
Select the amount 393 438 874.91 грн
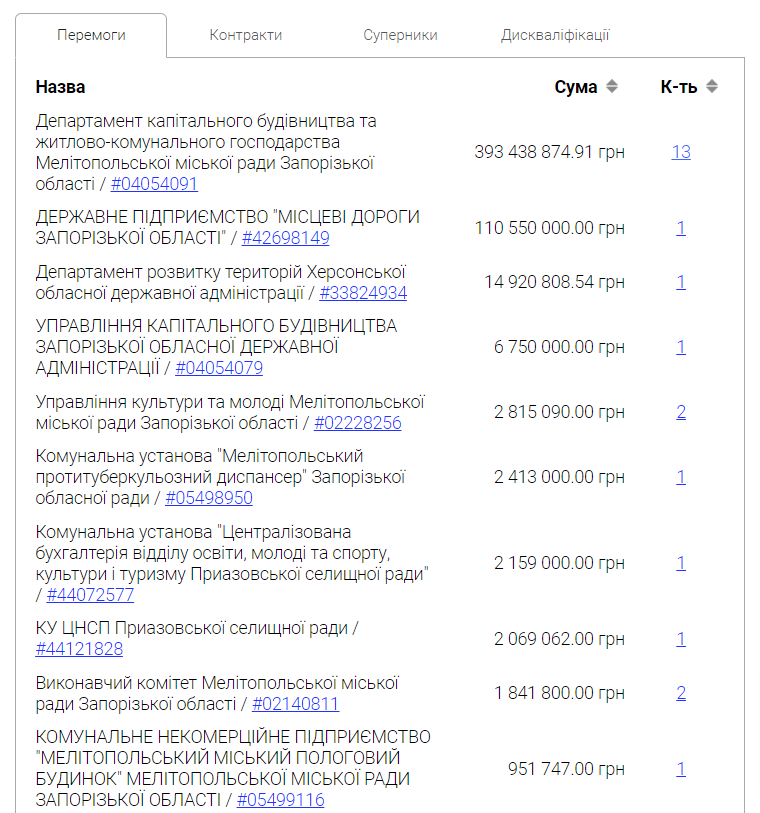(549, 152)
